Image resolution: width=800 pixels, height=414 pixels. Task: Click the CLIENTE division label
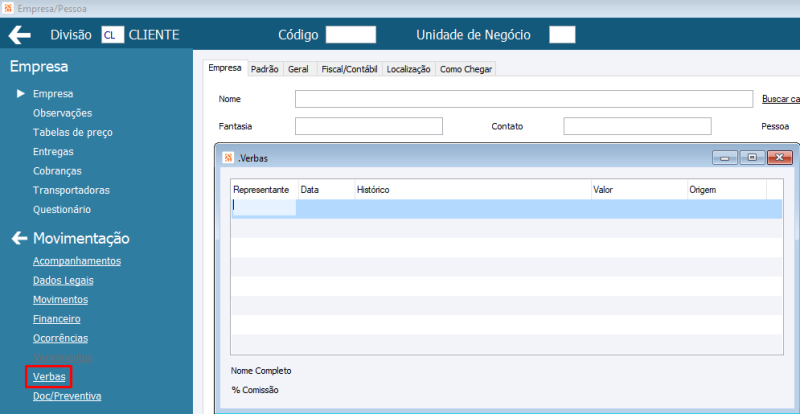click(x=154, y=35)
